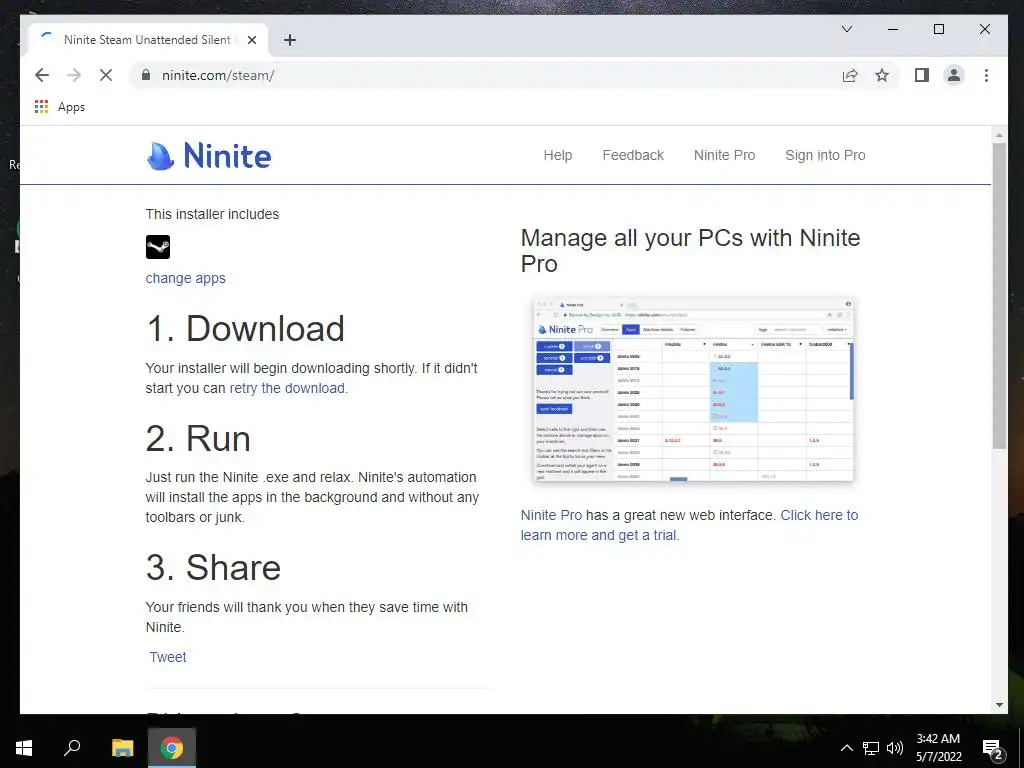
Task: Open the network tray icon
Action: point(871,748)
